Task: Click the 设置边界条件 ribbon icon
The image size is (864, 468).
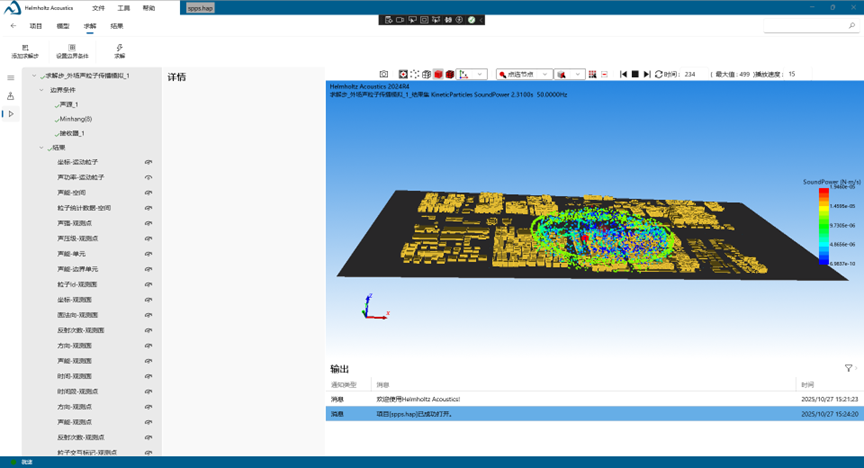Action: 72,47
